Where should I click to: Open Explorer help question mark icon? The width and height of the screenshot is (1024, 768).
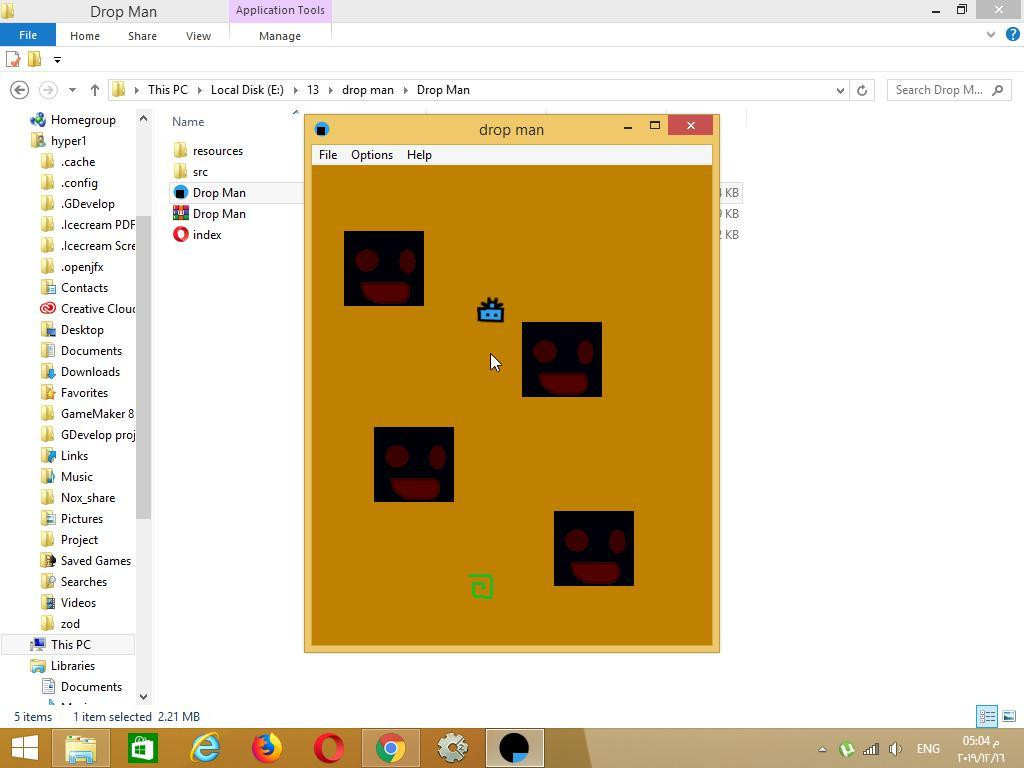coord(1013,35)
